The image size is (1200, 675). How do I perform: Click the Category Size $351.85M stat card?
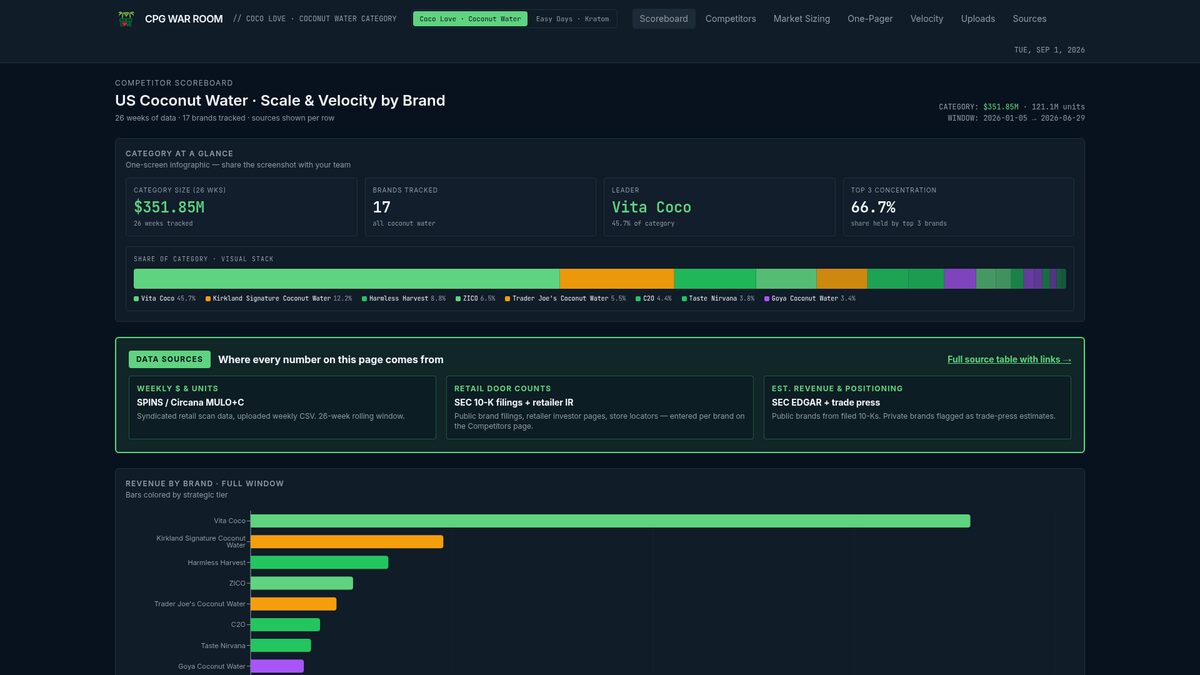click(x=241, y=207)
